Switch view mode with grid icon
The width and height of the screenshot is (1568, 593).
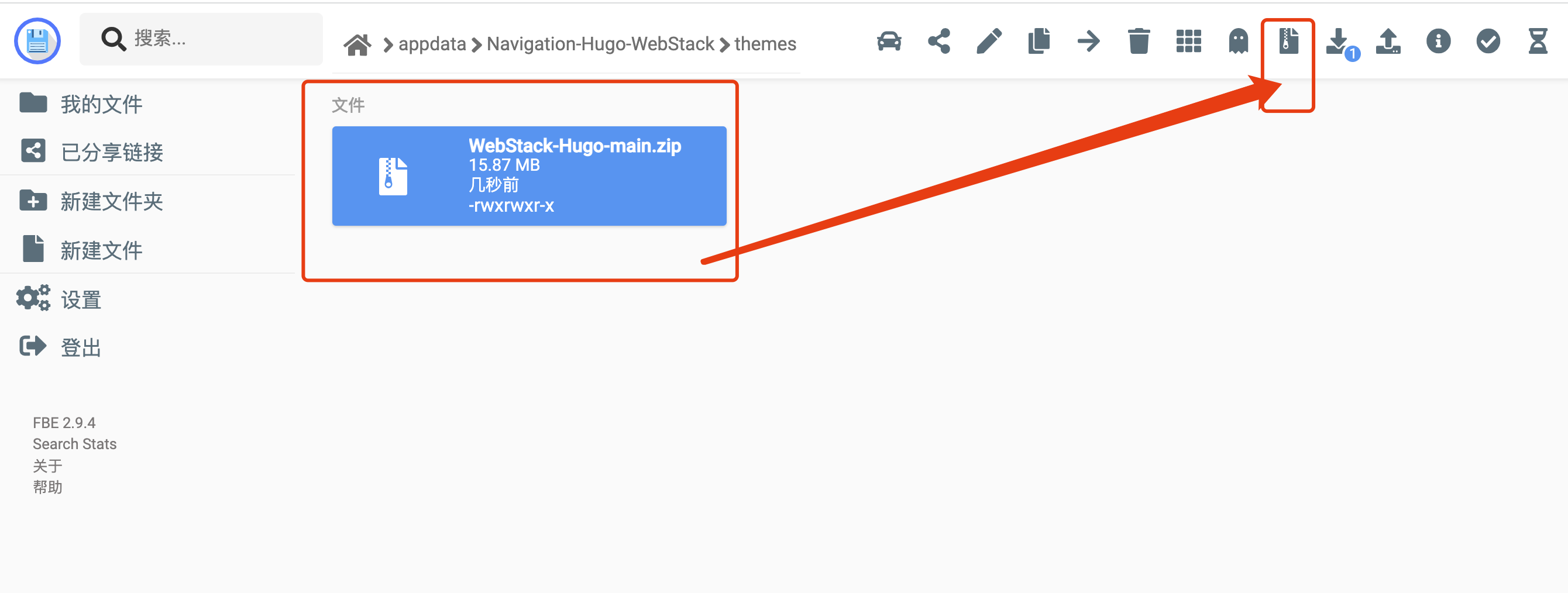coord(1188,42)
